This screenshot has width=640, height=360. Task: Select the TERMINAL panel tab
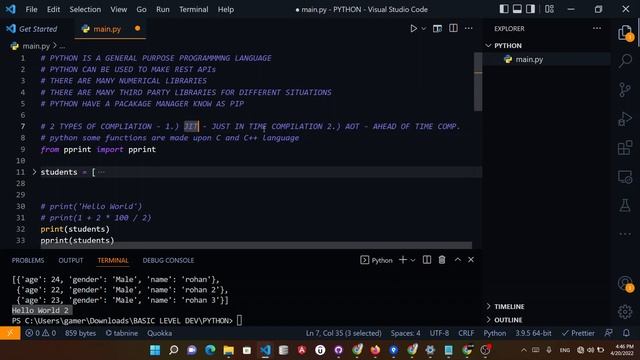(113, 260)
